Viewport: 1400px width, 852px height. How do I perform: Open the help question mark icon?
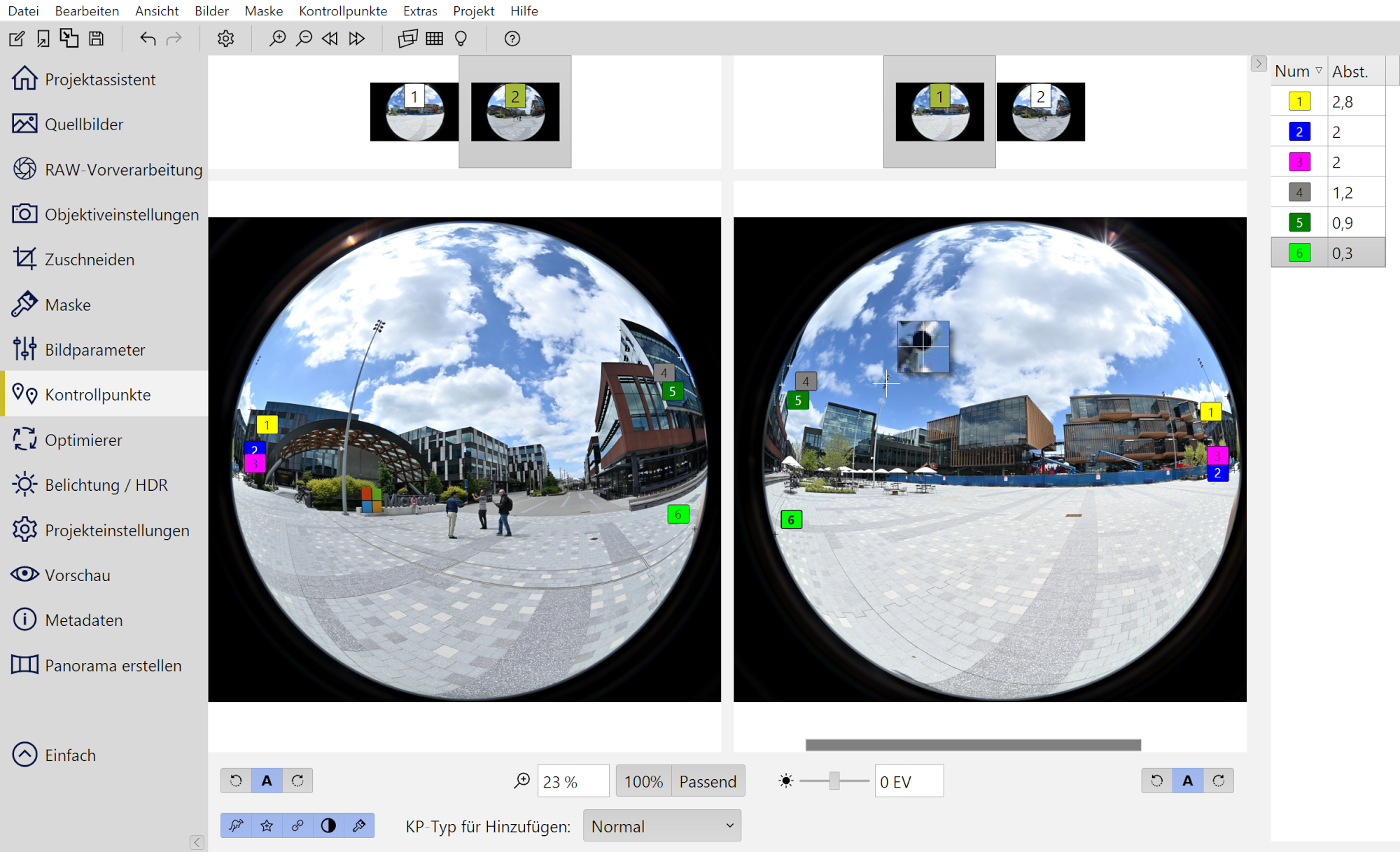tap(512, 39)
